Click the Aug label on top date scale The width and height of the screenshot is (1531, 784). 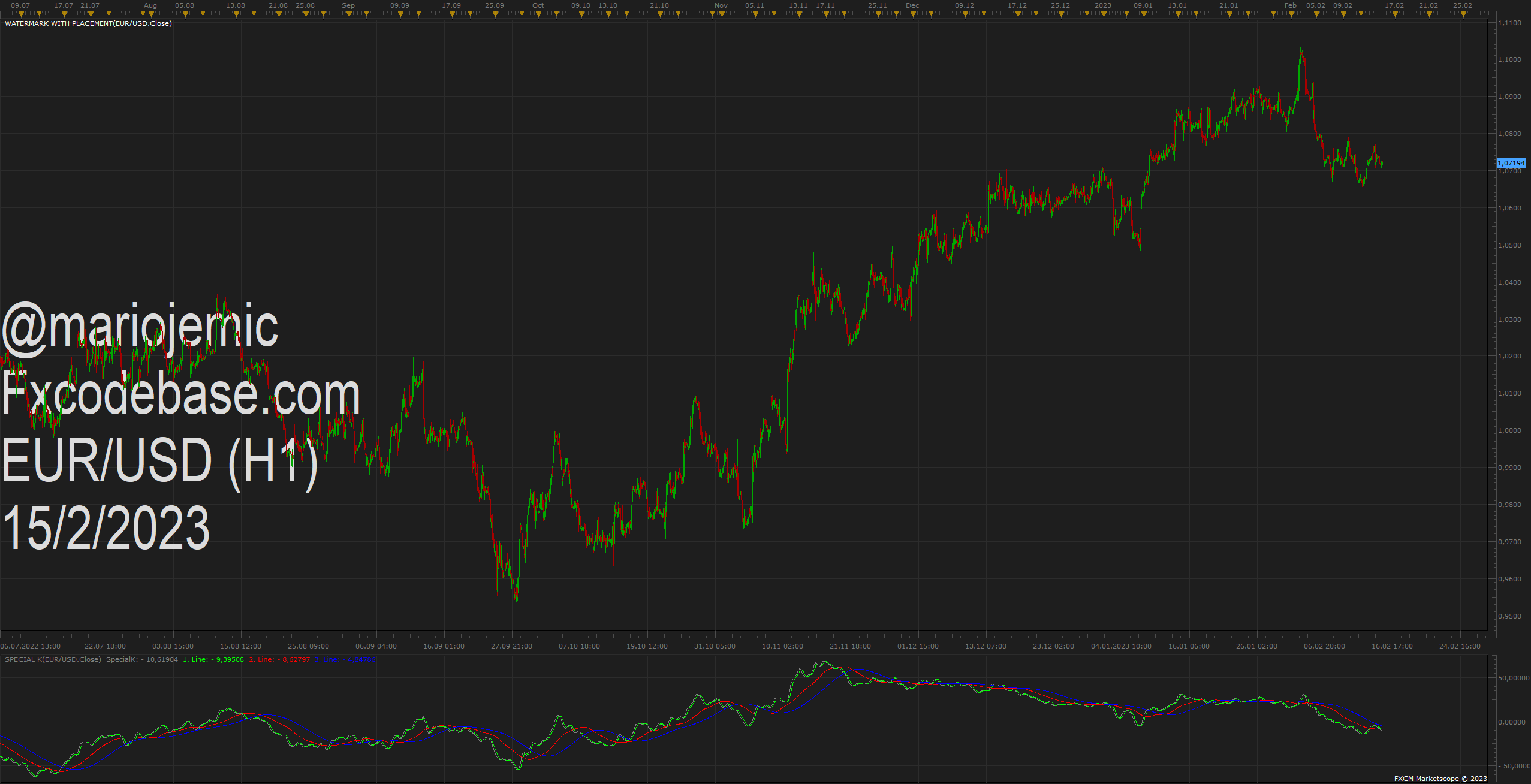point(150,5)
